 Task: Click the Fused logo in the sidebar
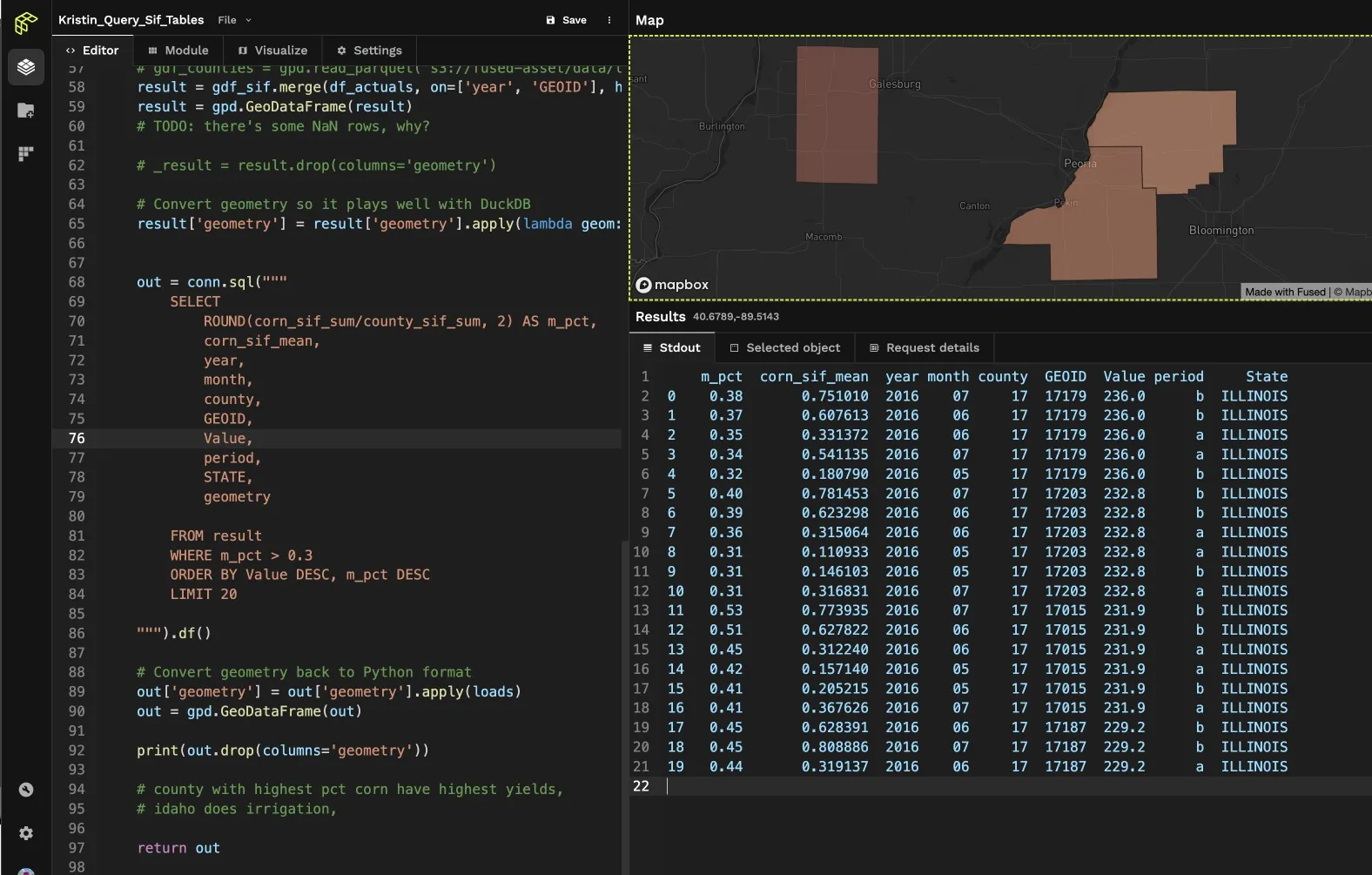pyautogui.click(x=26, y=23)
